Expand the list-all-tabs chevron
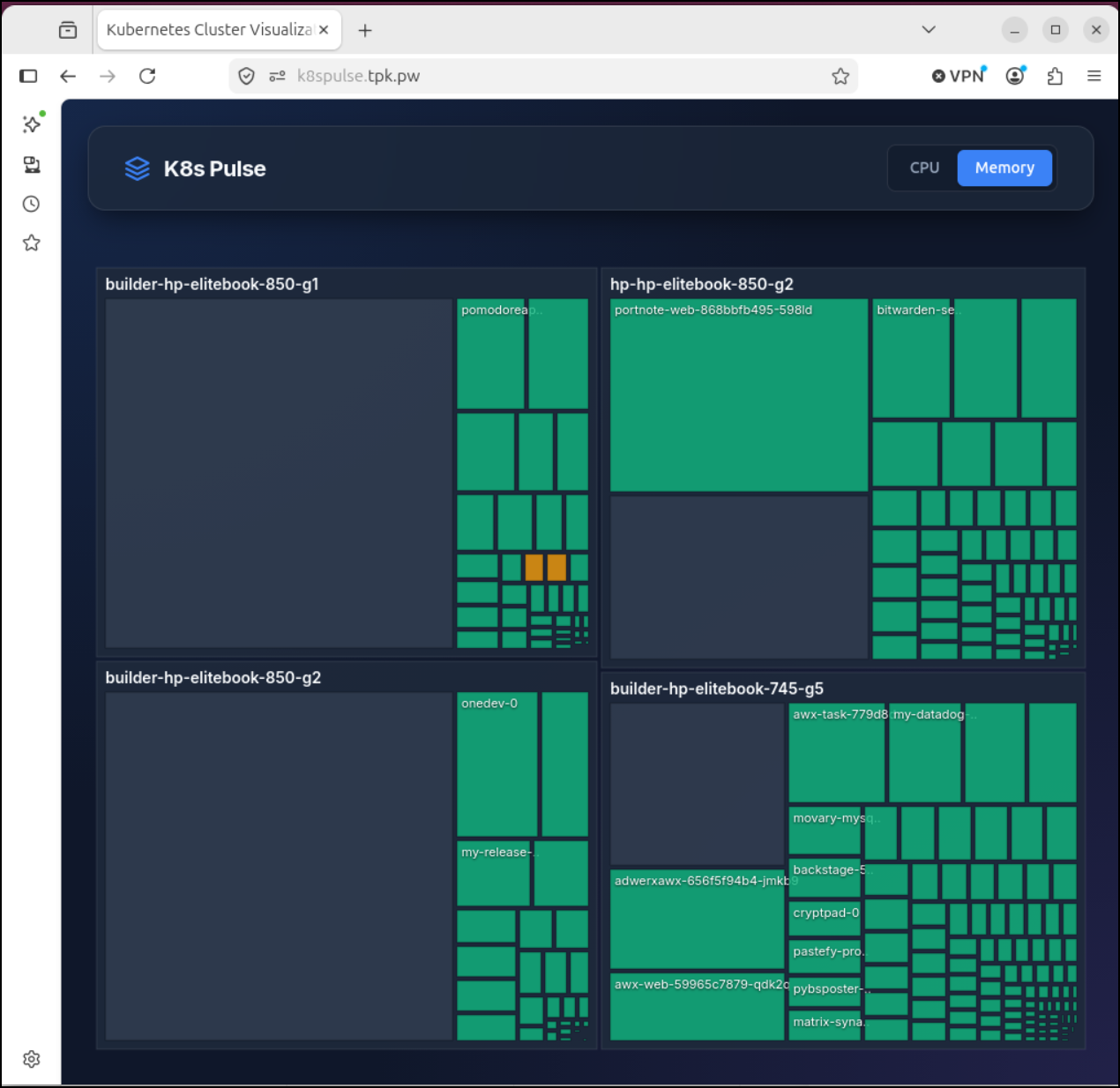Screen dimensions: 1120x1088 [929, 30]
